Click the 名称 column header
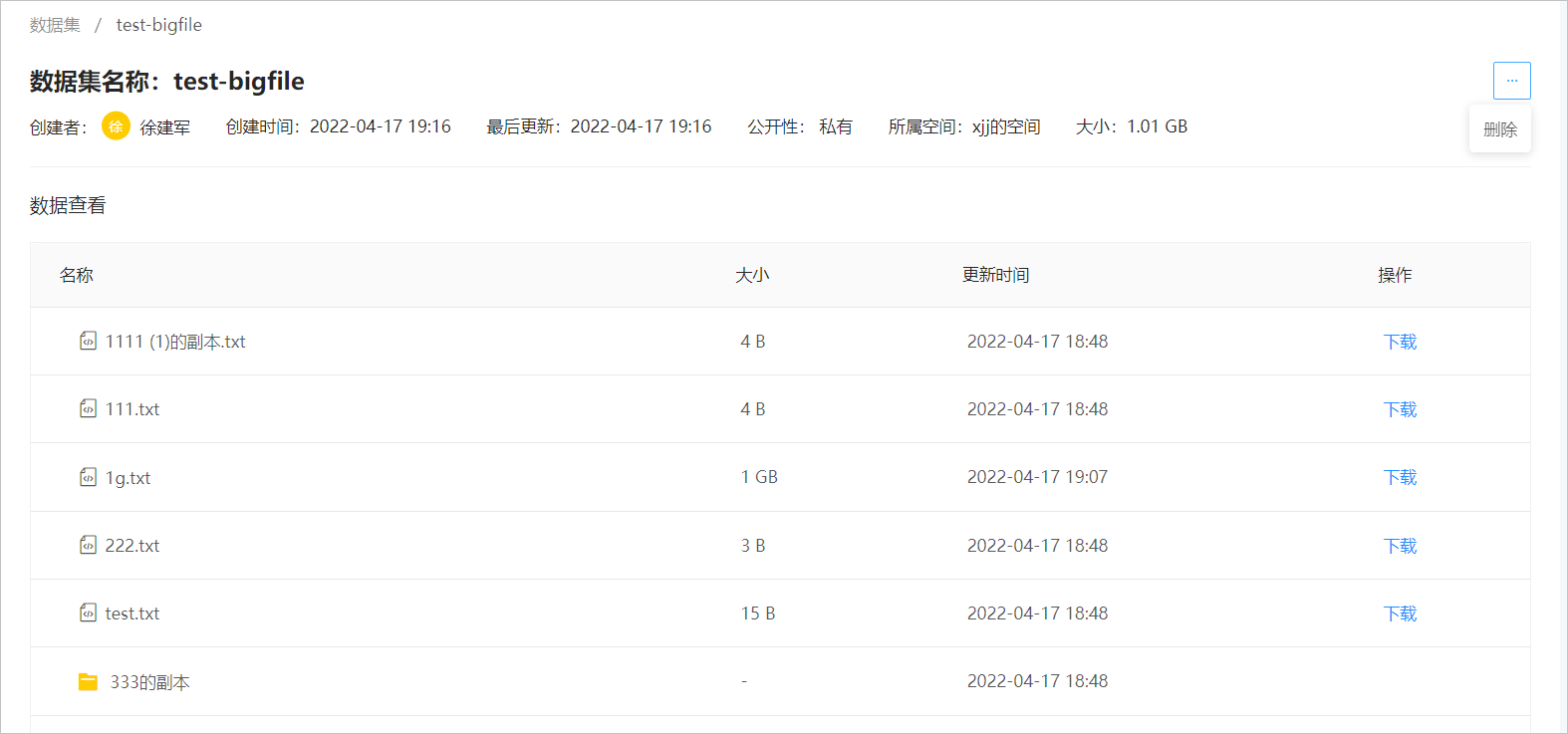The image size is (1568, 734). (x=77, y=275)
